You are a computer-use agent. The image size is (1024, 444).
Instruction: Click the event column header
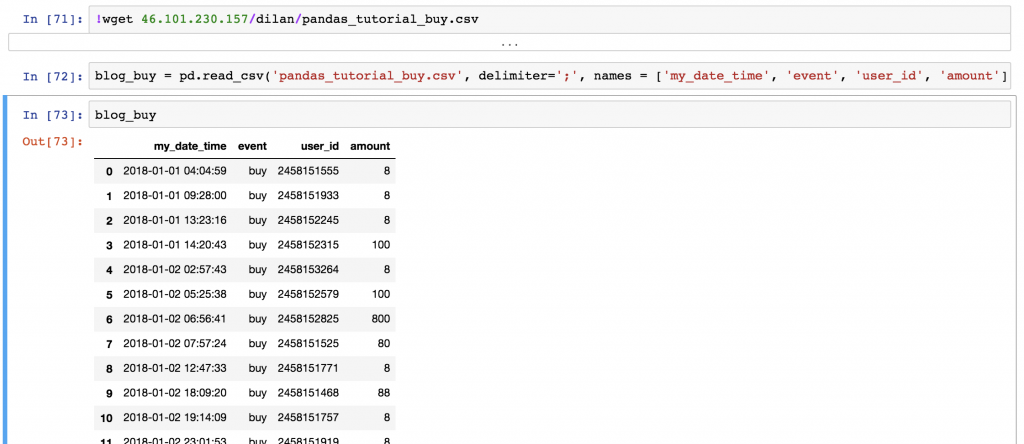tap(252, 146)
